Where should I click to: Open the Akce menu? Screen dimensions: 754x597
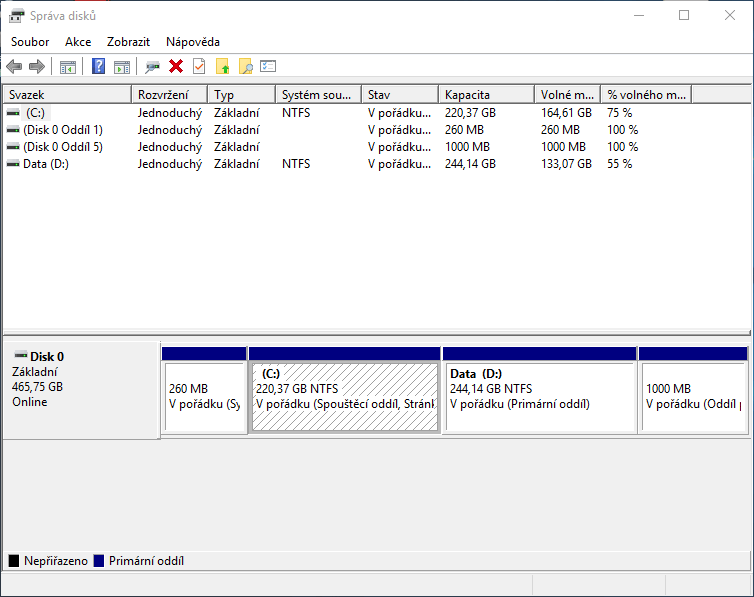(x=78, y=42)
